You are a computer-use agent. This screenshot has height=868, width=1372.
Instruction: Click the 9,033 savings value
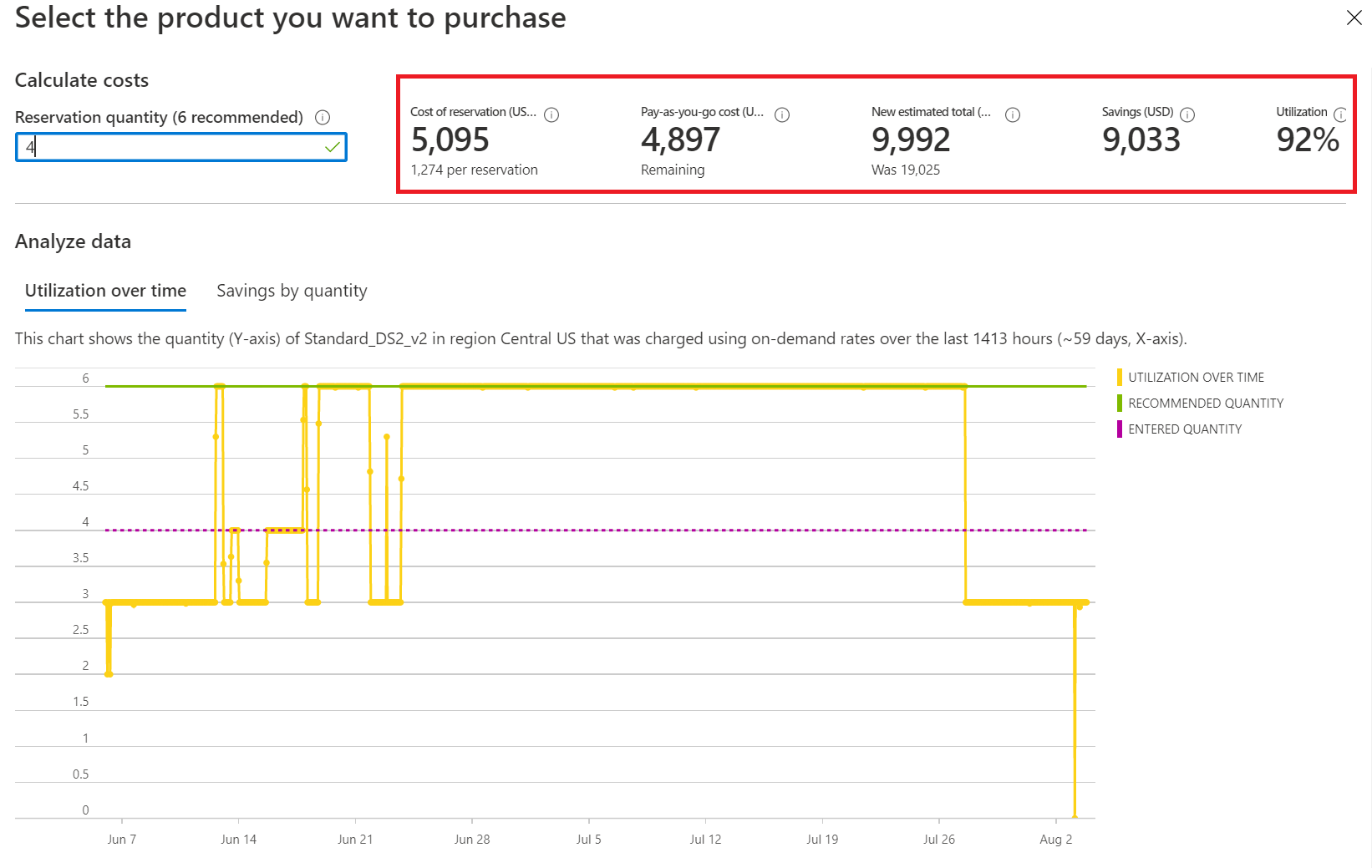(x=1141, y=140)
